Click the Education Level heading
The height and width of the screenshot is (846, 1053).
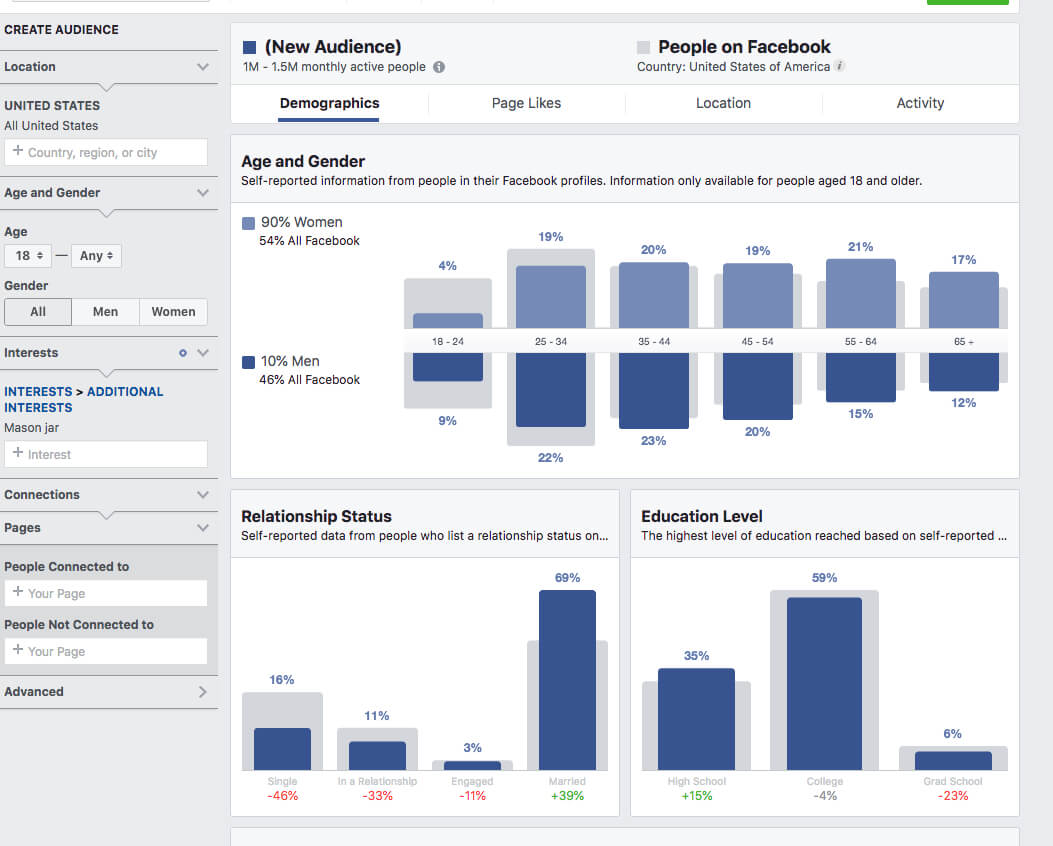point(702,516)
